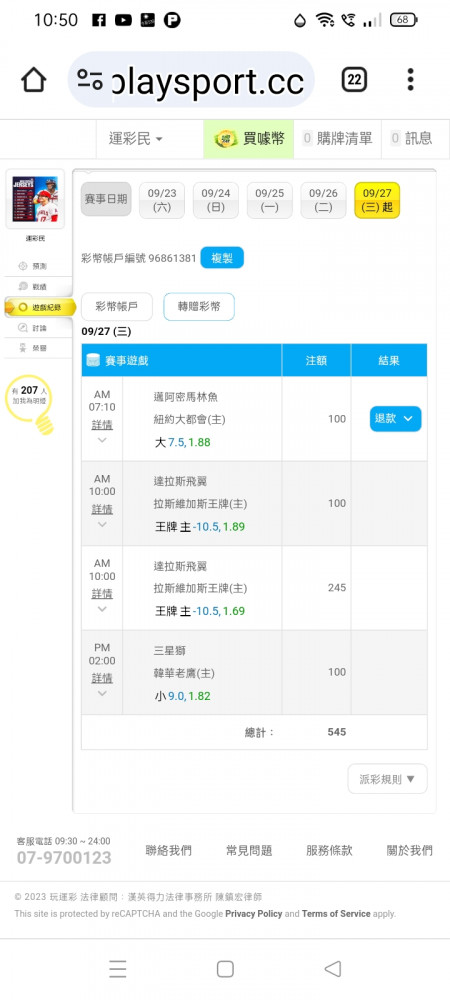The width and height of the screenshot is (450, 1000).
Task: Expand the 退款 result dropdown
Action: (x=395, y=419)
